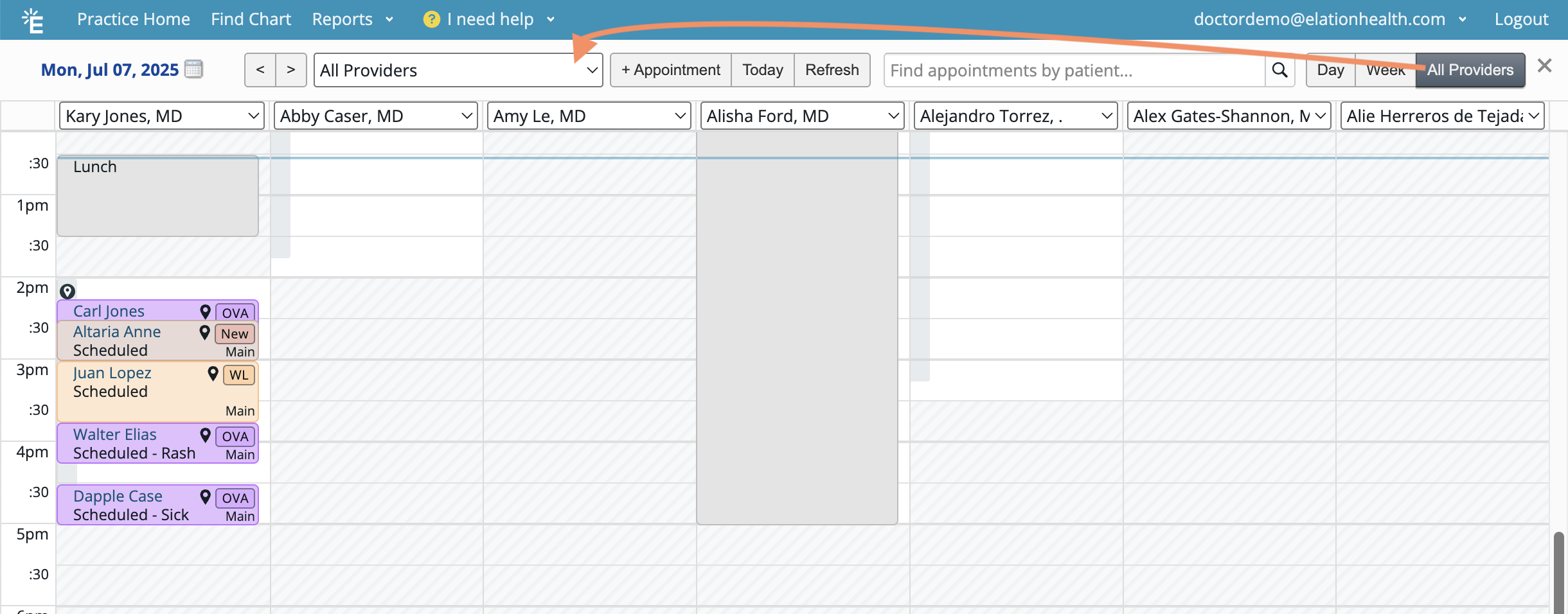Open the Kary Jones, MD provider dropdown
Viewport: 1568px width, 614px height.
click(161, 116)
